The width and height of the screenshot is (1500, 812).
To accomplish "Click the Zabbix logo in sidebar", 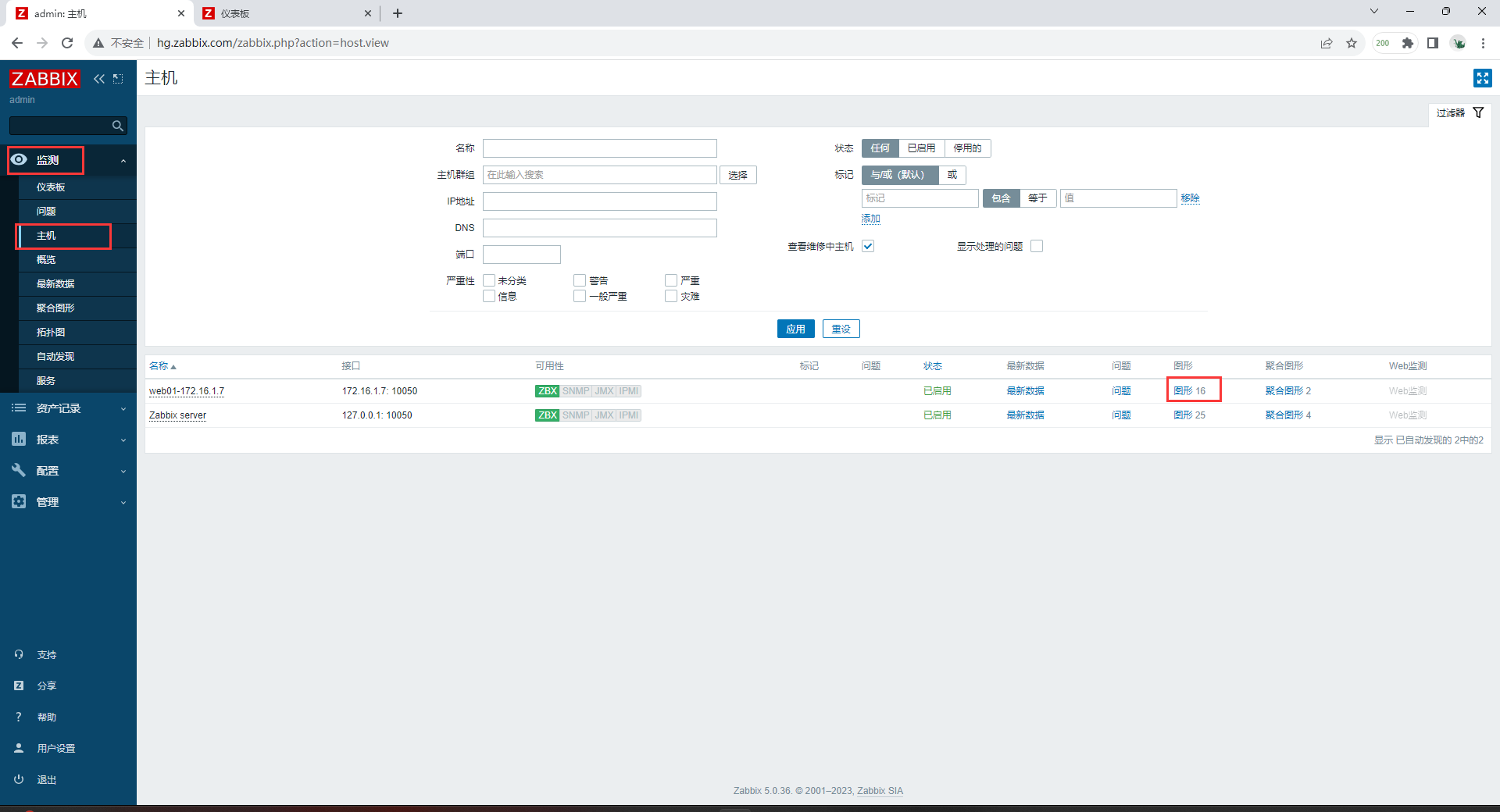I will pyautogui.click(x=45, y=79).
